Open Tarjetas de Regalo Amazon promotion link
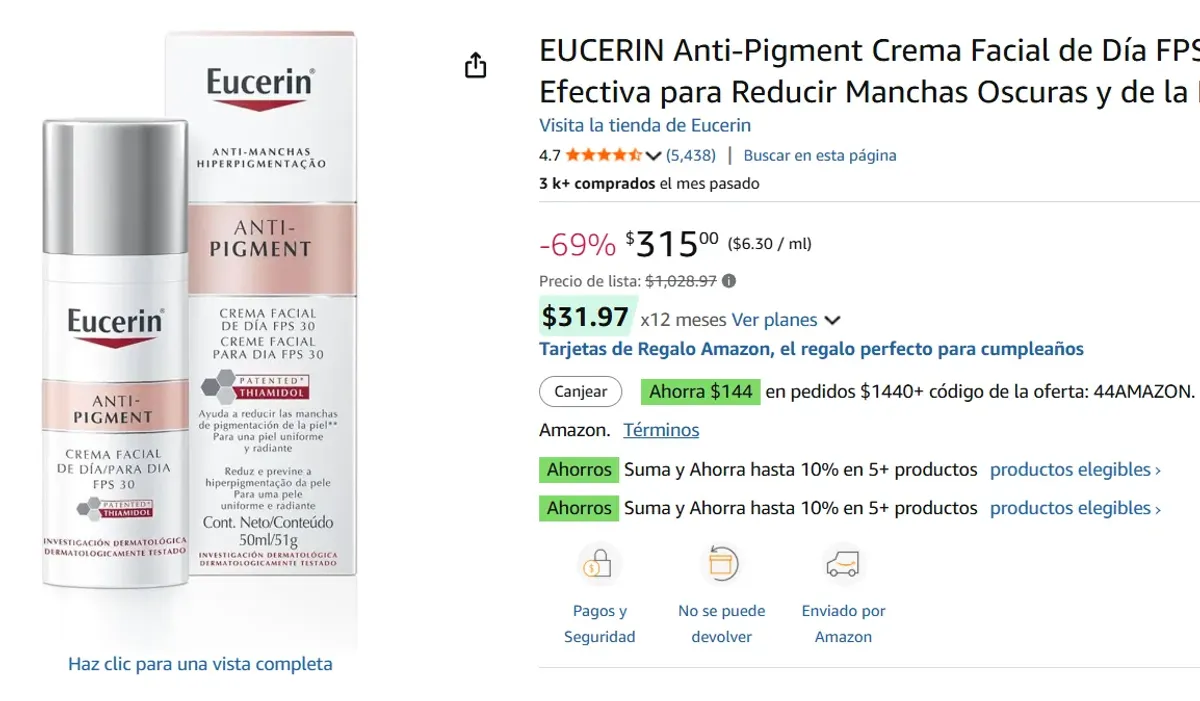 [x=810, y=349]
